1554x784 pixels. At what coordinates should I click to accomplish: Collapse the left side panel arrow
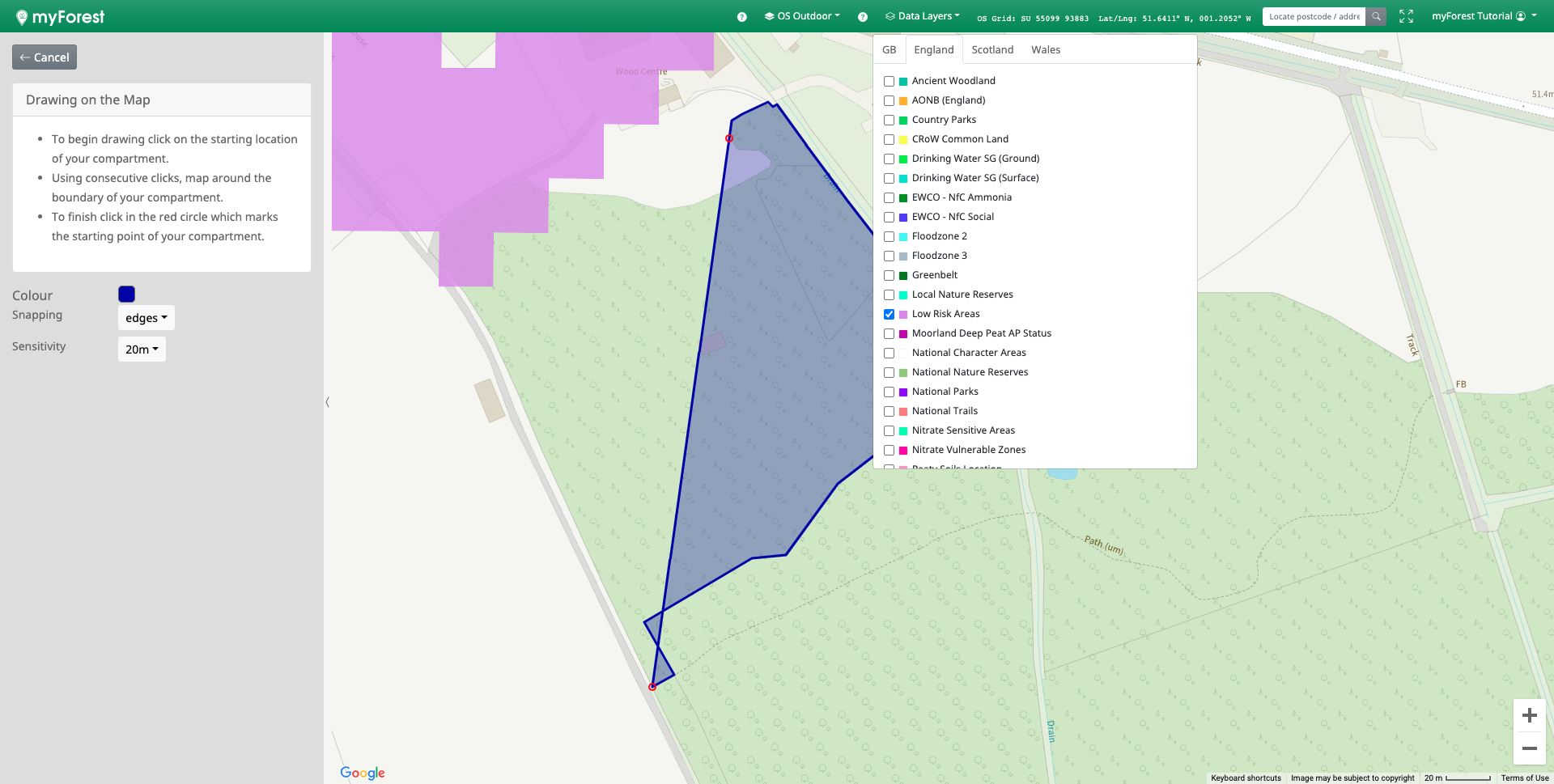(x=328, y=402)
